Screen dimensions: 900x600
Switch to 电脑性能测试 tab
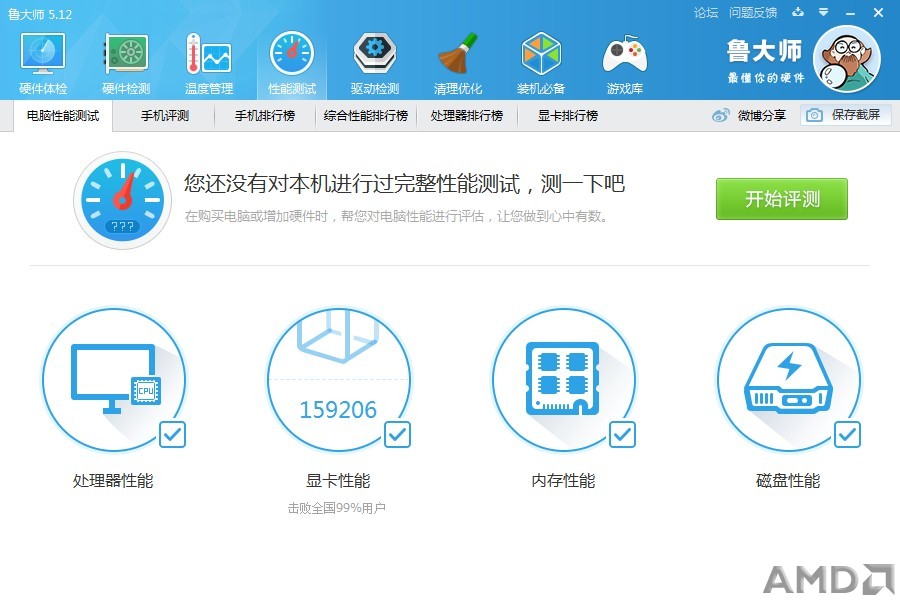[x=63, y=115]
